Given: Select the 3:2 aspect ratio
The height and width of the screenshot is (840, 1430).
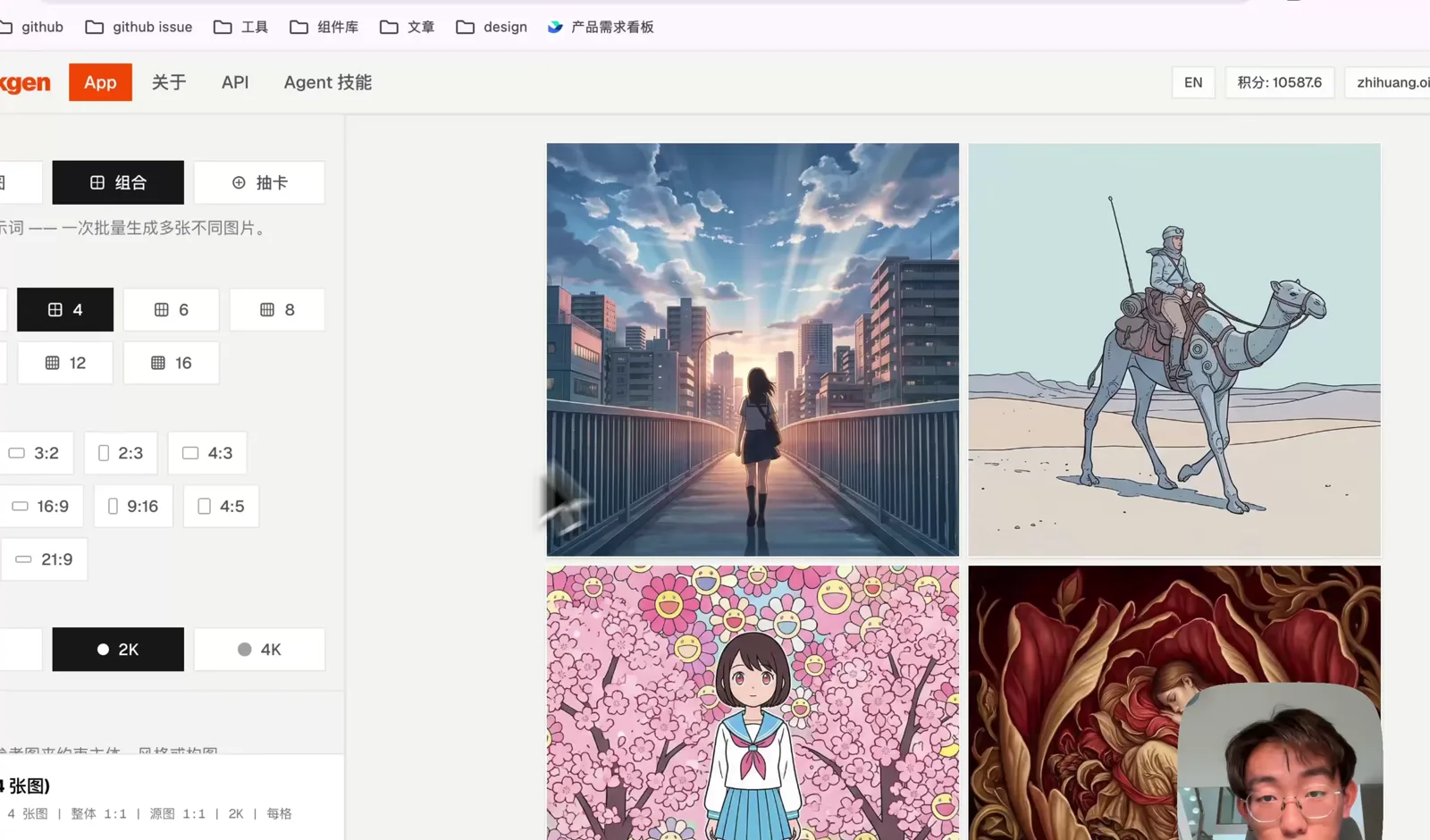Looking at the screenshot, I should [x=36, y=453].
